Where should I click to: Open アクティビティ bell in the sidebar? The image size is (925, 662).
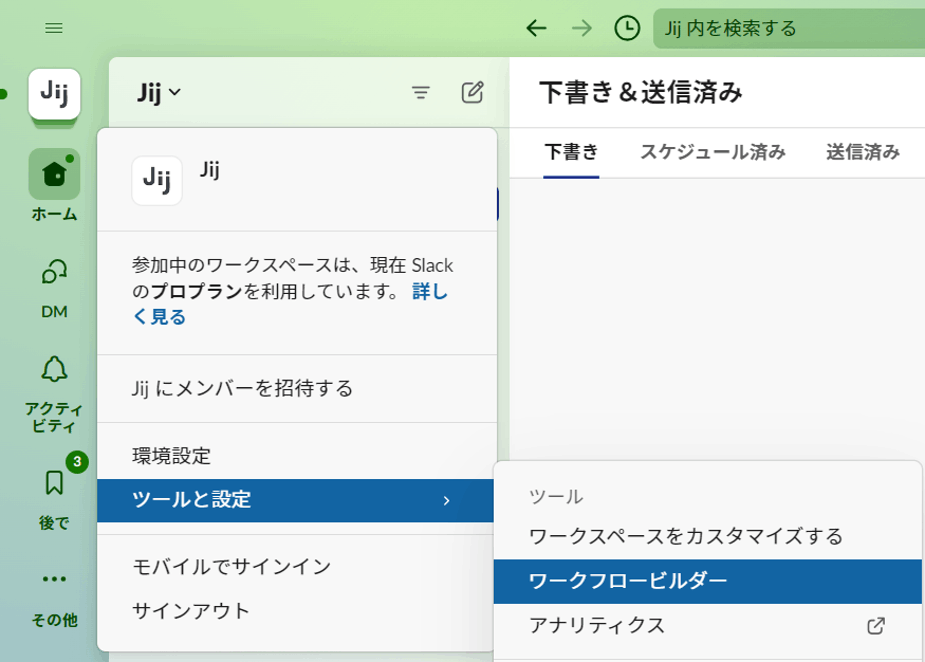54,394
